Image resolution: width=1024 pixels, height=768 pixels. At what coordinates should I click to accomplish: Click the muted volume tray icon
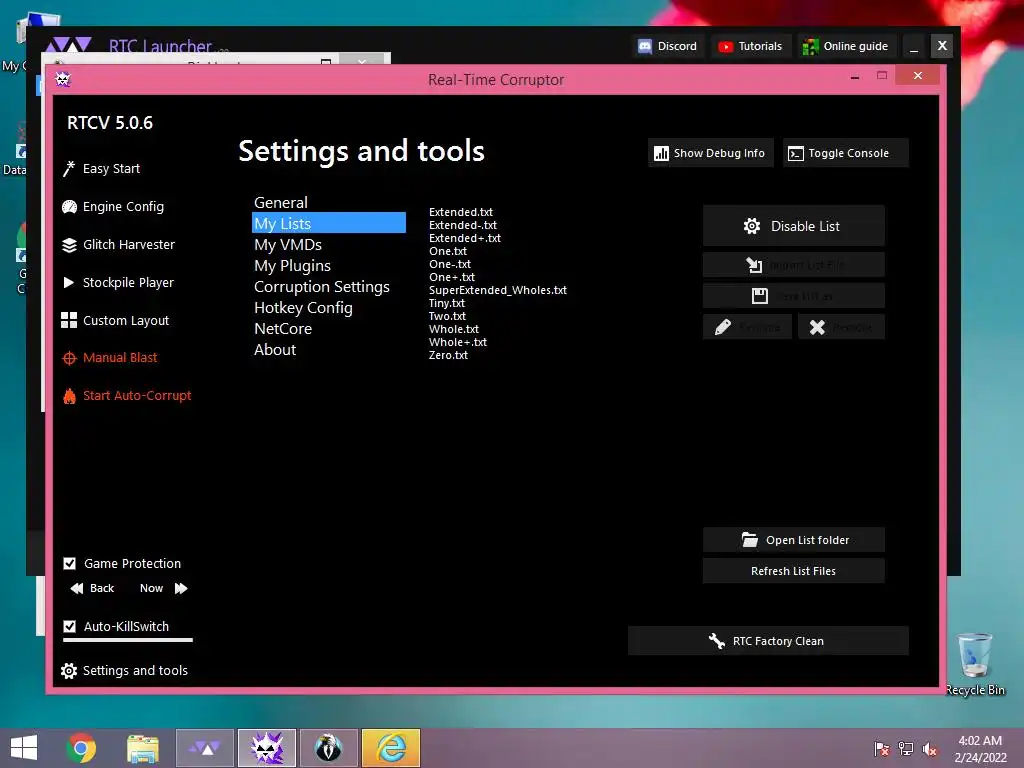[930, 749]
